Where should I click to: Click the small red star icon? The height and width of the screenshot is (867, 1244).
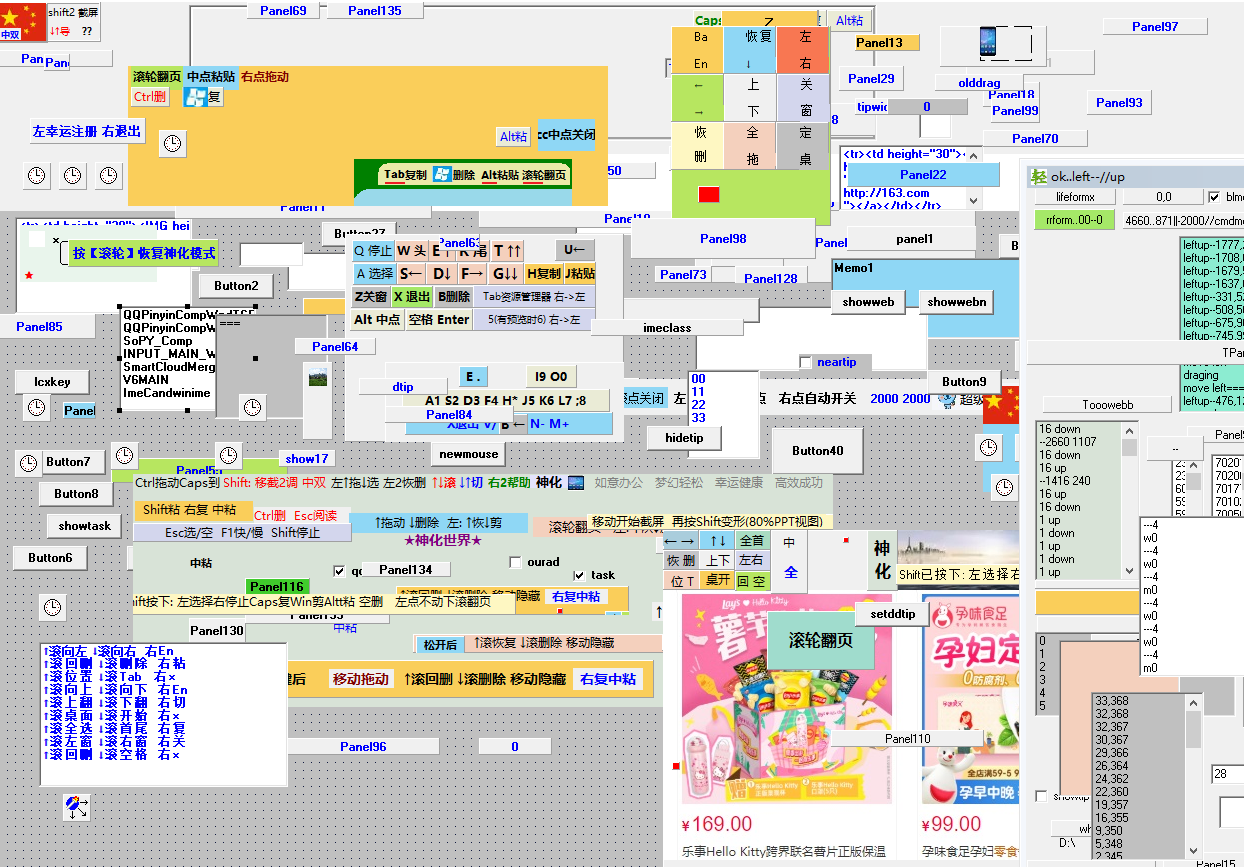[x=29, y=275]
